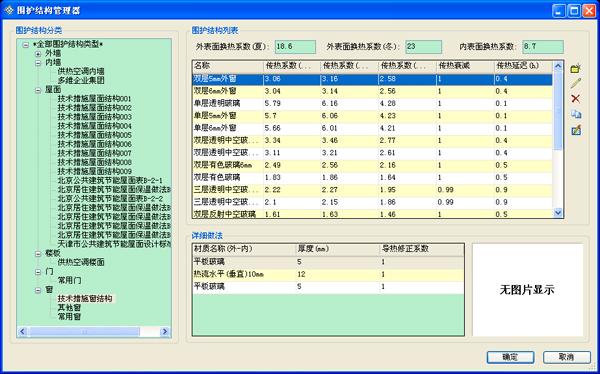This screenshot has height=374, width=600.
Task: Select 多维企业集团 tree item
Action: pos(81,80)
